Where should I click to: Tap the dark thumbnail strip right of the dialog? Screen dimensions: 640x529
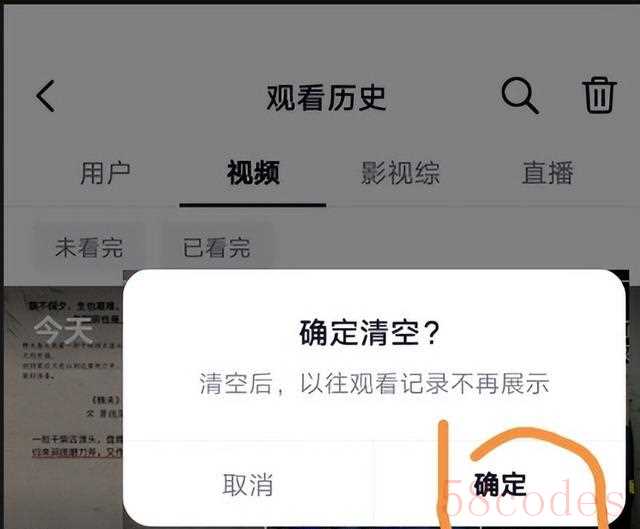[x=632, y=400]
